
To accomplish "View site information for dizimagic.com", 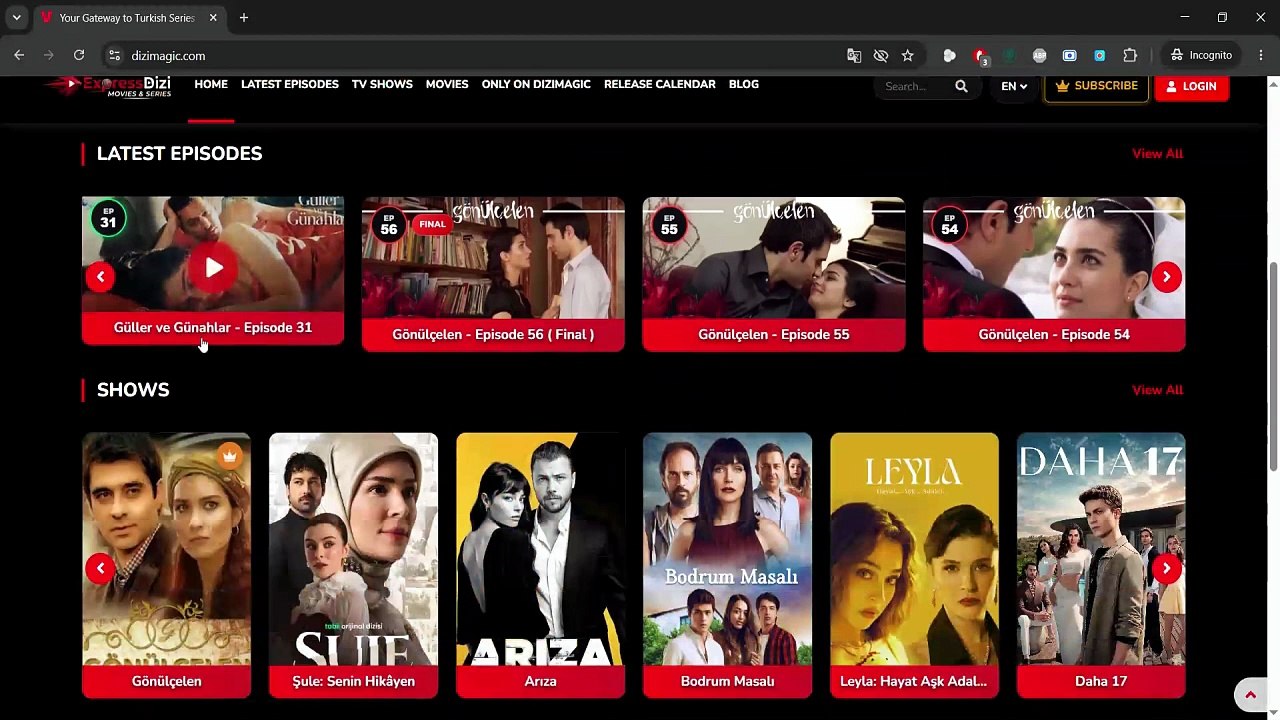I will pyautogui.click(x=114, y=56).
